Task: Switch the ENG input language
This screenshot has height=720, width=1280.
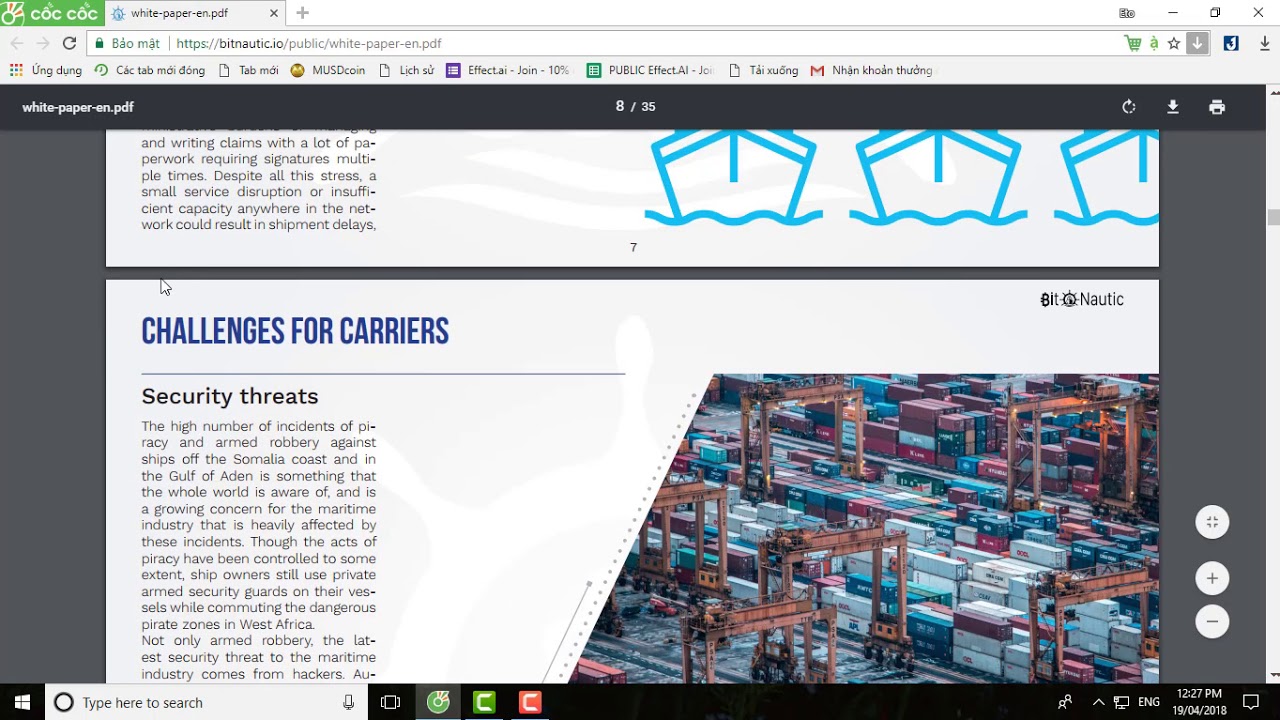Action: [1149, 702]
